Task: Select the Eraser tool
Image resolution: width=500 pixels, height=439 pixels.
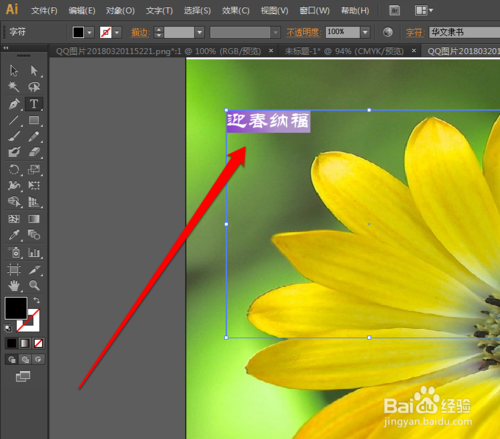Action: 34,153
